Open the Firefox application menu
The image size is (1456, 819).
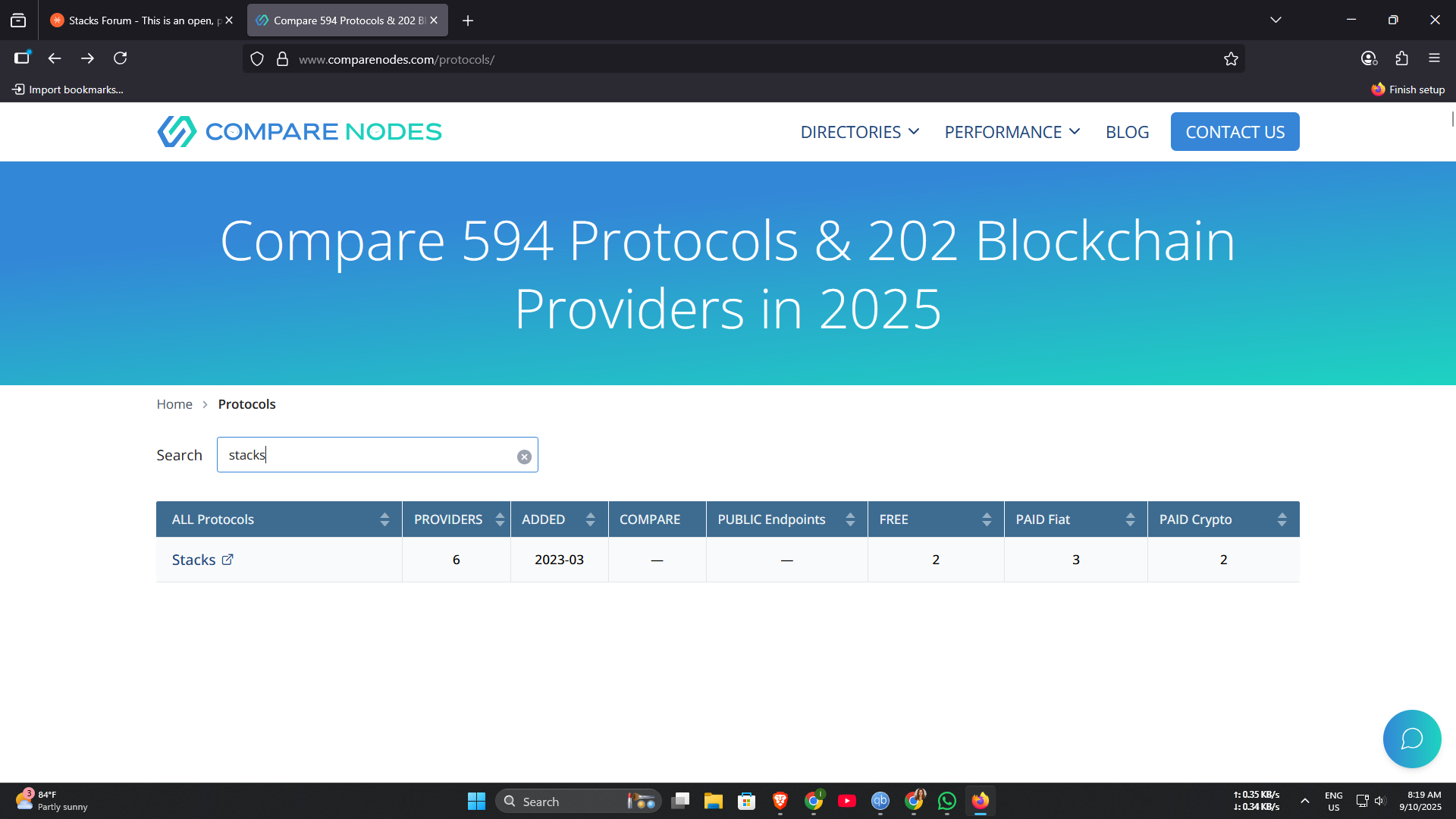click(1434, 58)
